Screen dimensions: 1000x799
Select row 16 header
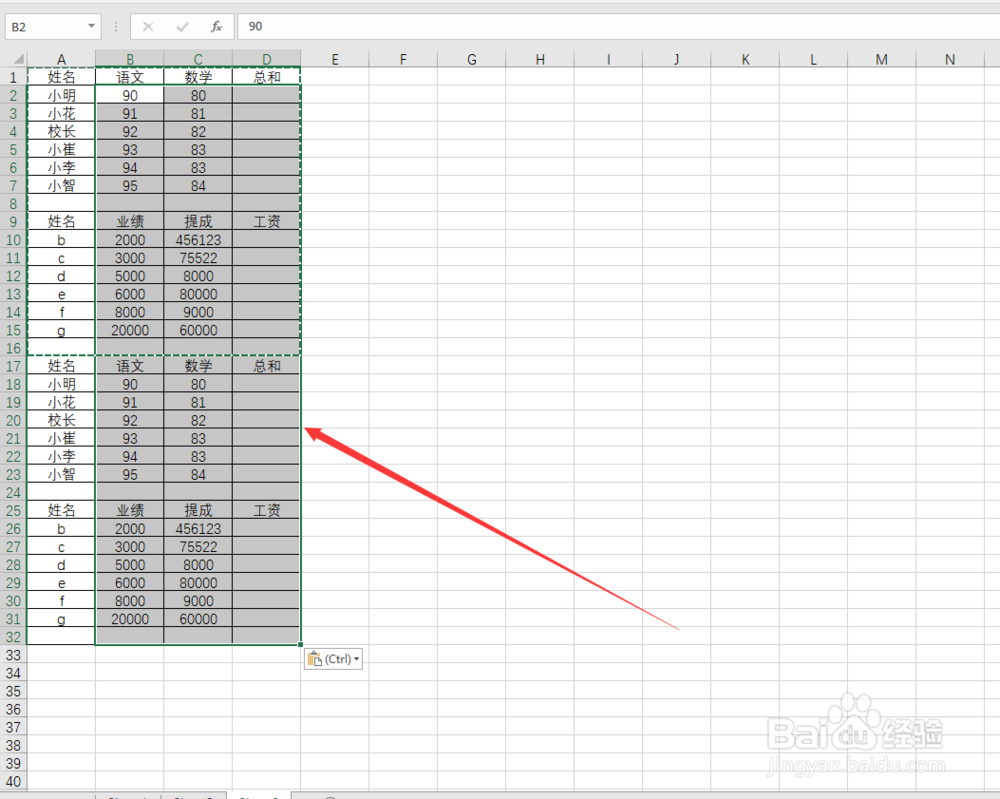coord(13,348)
